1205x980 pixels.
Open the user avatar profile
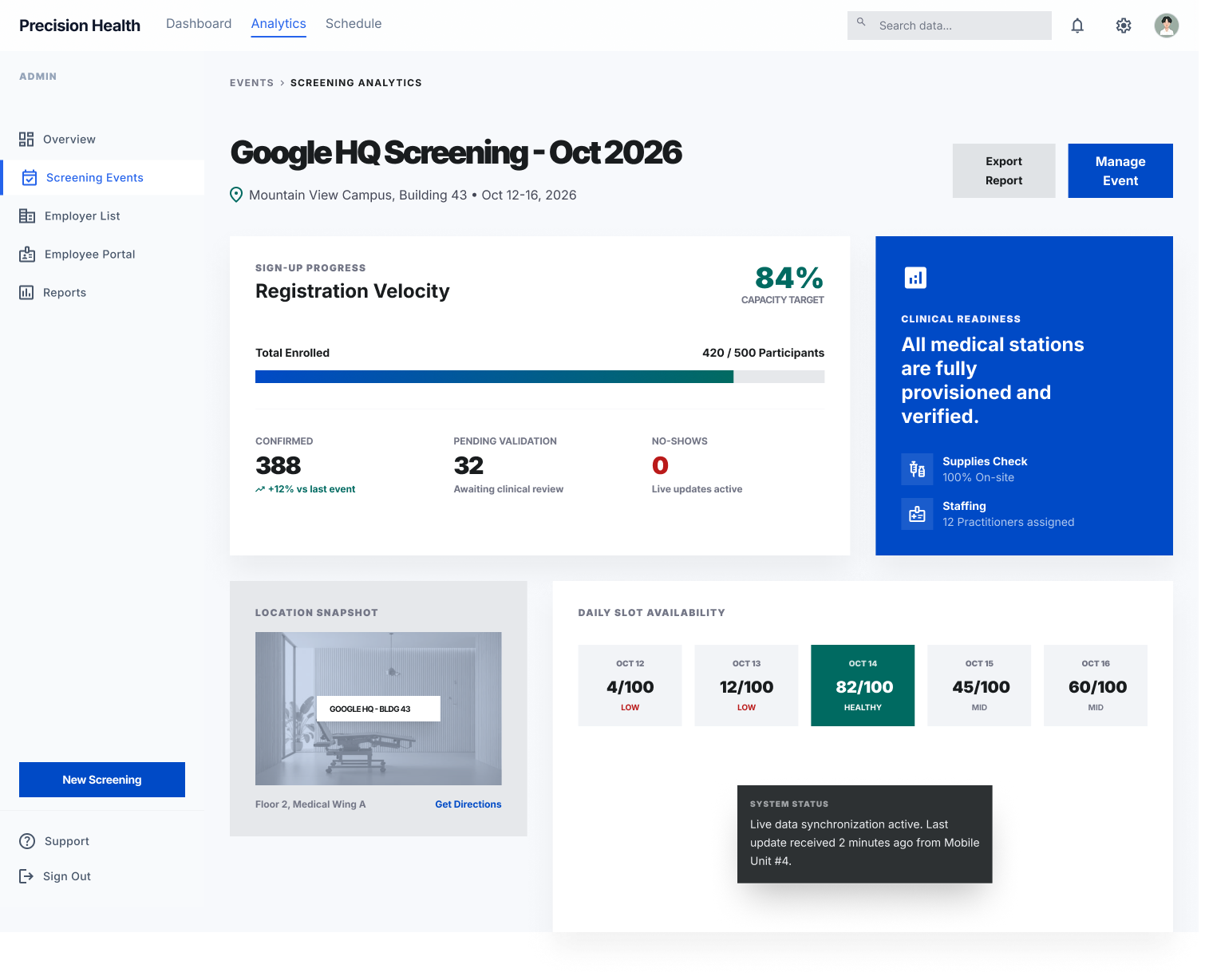click(1167, 26)
